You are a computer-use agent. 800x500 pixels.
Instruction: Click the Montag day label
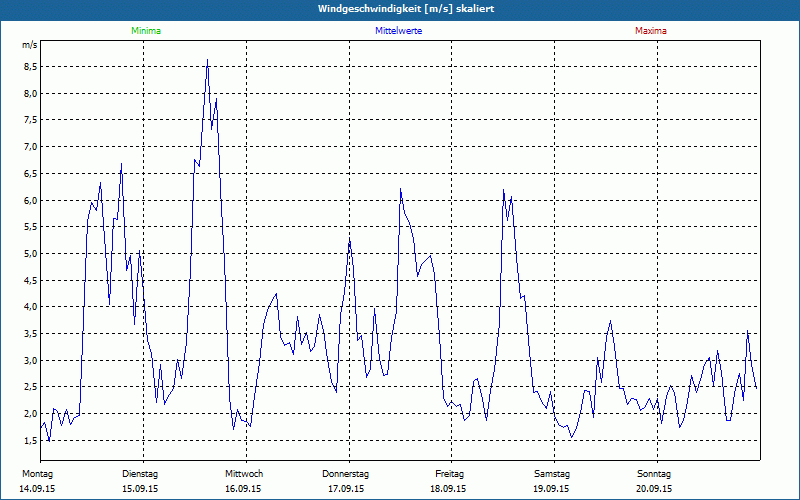click(x=37, y=474)
